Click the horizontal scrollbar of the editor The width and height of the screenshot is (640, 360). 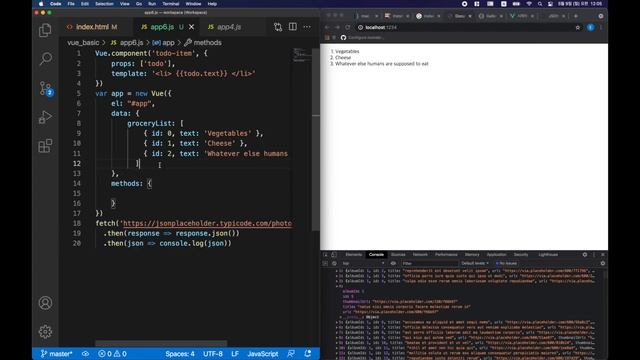click(x=161, y=343)
